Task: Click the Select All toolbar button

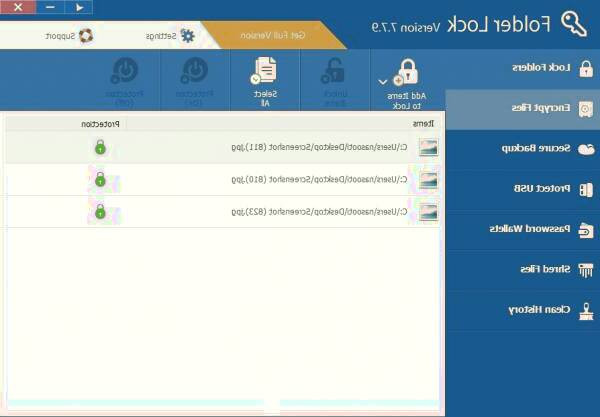Action: [265, 81]
